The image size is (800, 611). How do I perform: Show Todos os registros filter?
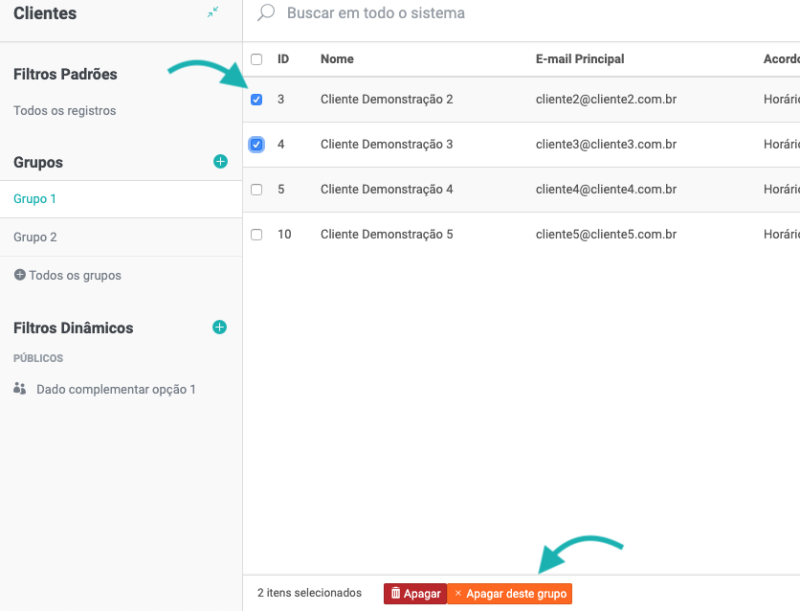[x=65, y=111]
